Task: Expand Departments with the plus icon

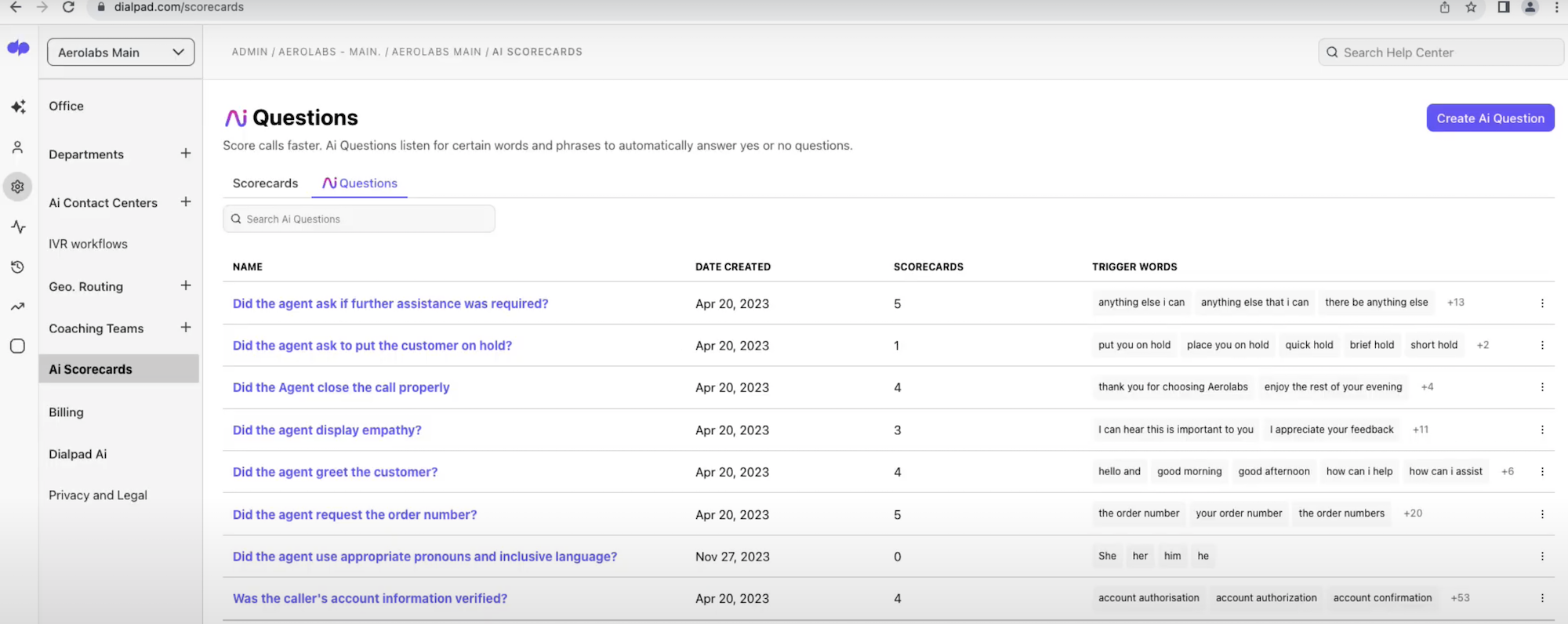Action: pyautogui.click(x=186, y=154)
